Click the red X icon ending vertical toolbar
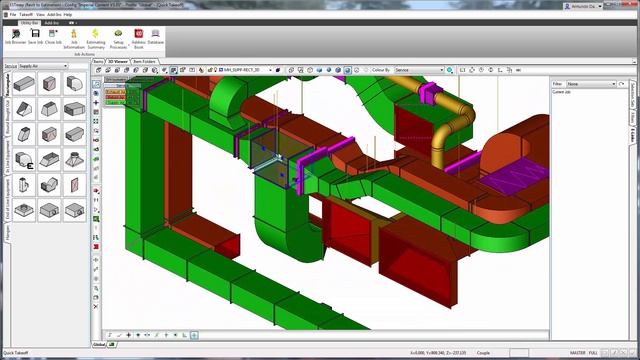 [x=96, y=306]
